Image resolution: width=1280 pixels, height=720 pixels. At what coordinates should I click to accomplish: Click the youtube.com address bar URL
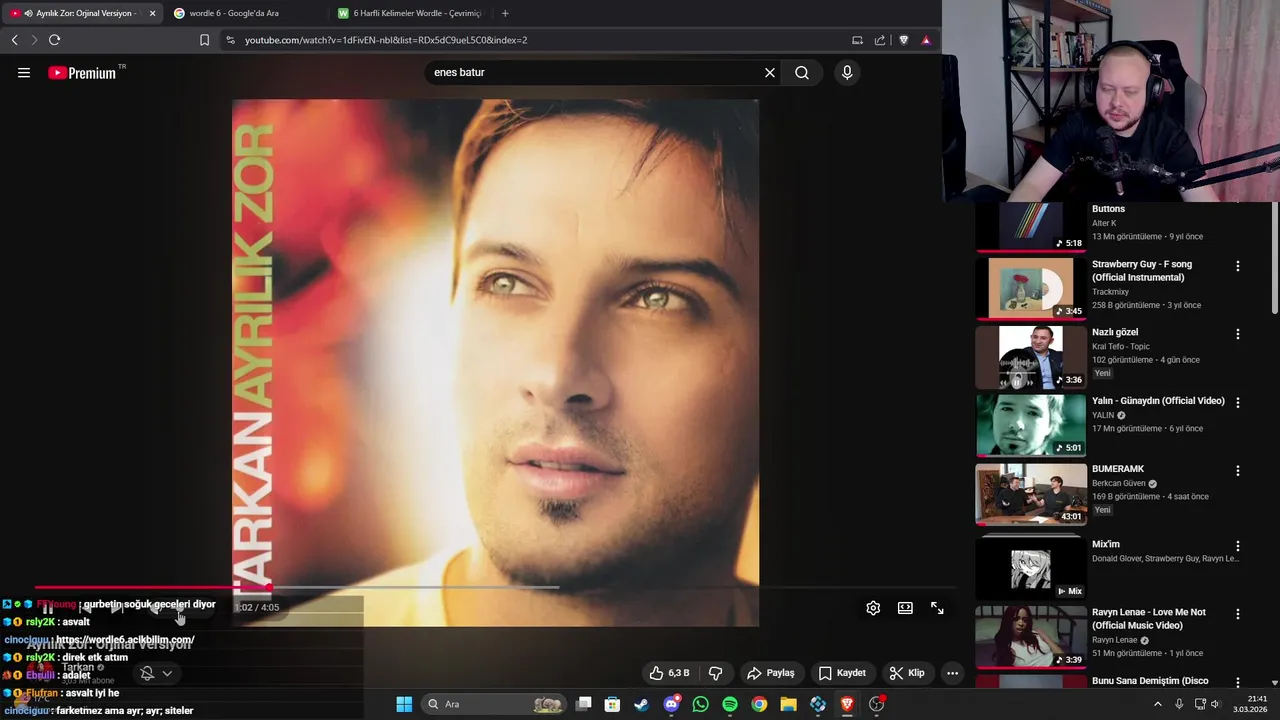click(386, 40)
